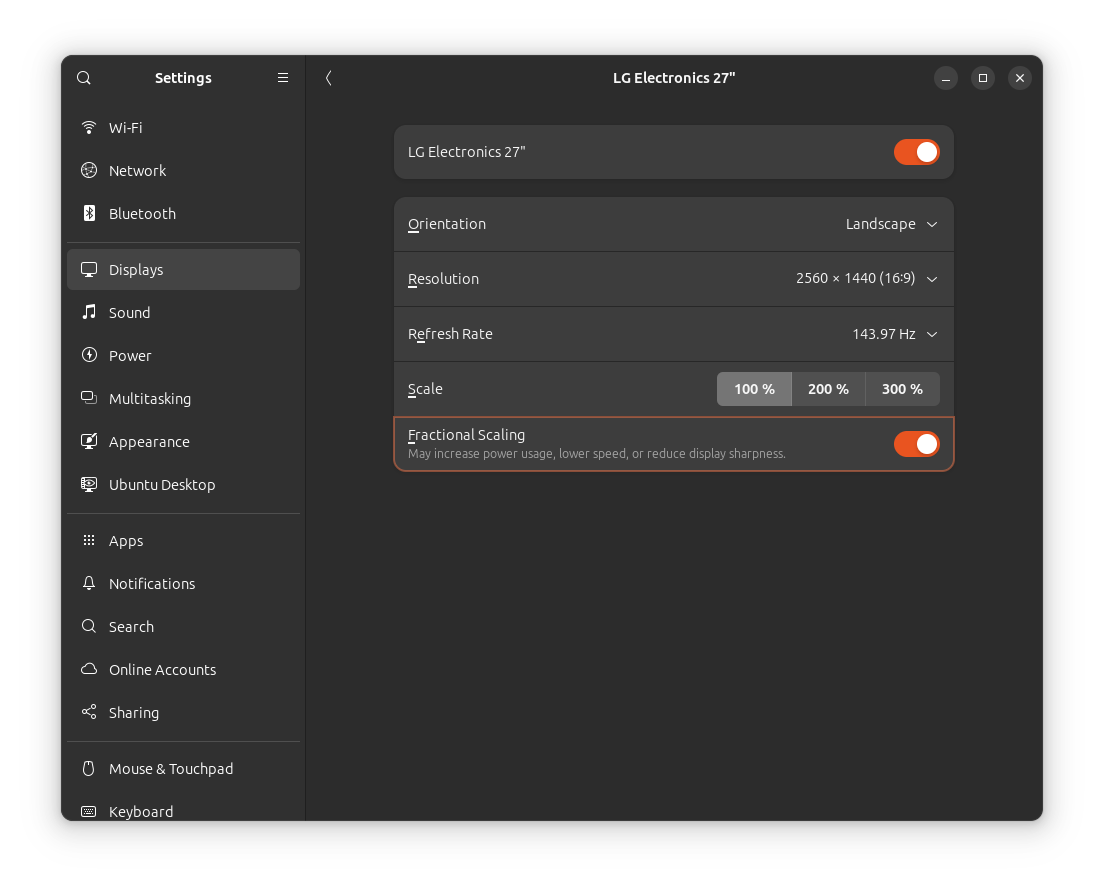
Task: Select the 300 % scale option
Action: pyautogui.click(x=901, y=389)
